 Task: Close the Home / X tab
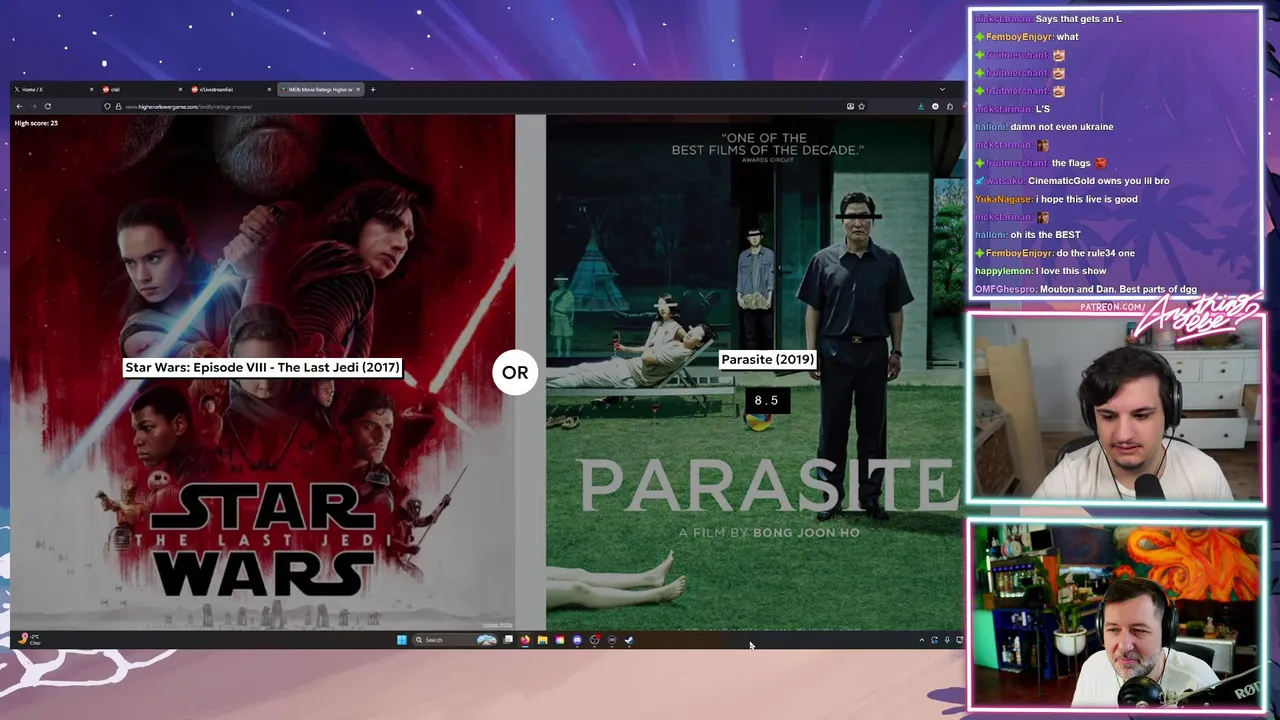pyautogui.click(x=91, y=89)
